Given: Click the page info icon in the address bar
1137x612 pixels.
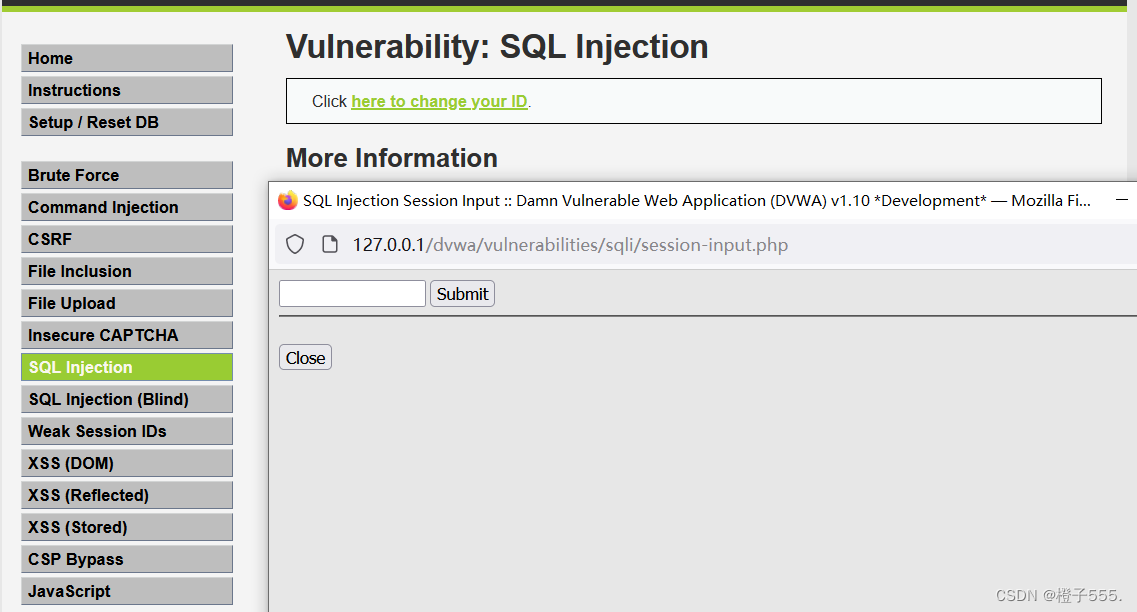Looking at the screenshot, I should pyautogui.click(x=330, y=244).
